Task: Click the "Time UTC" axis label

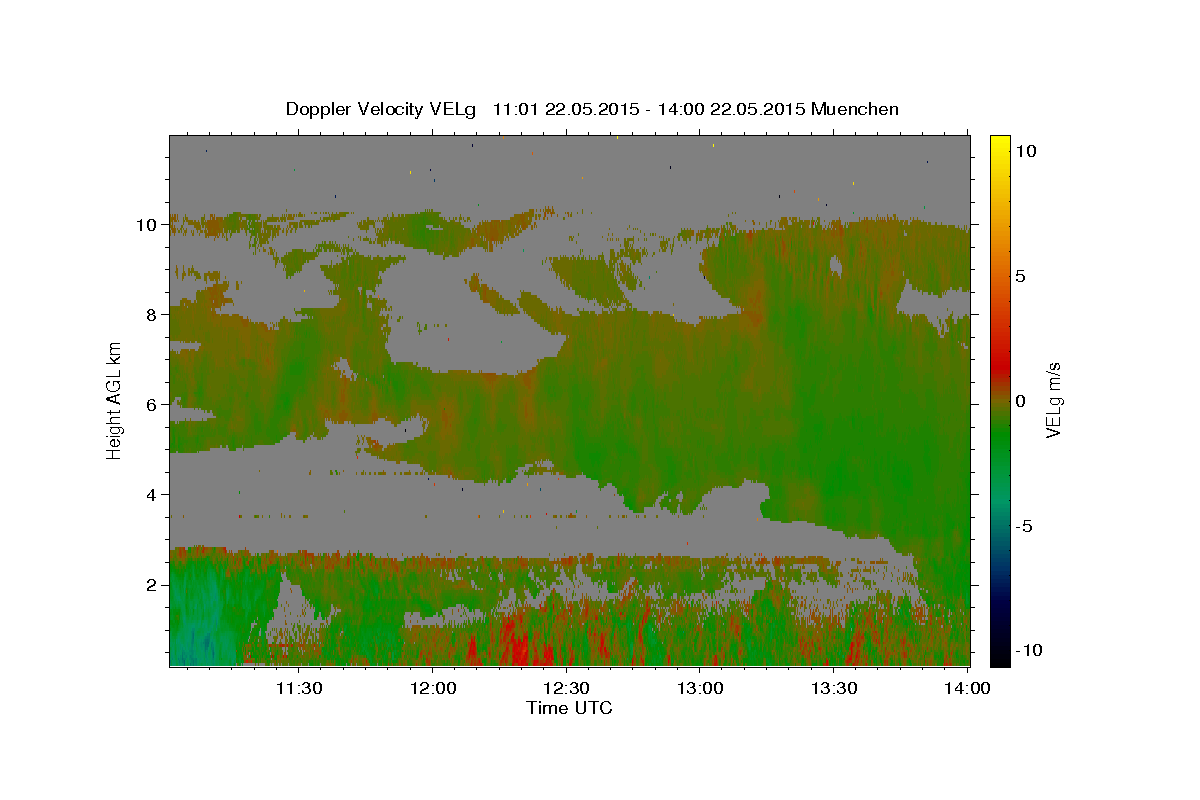Action: tap(569, 708)
